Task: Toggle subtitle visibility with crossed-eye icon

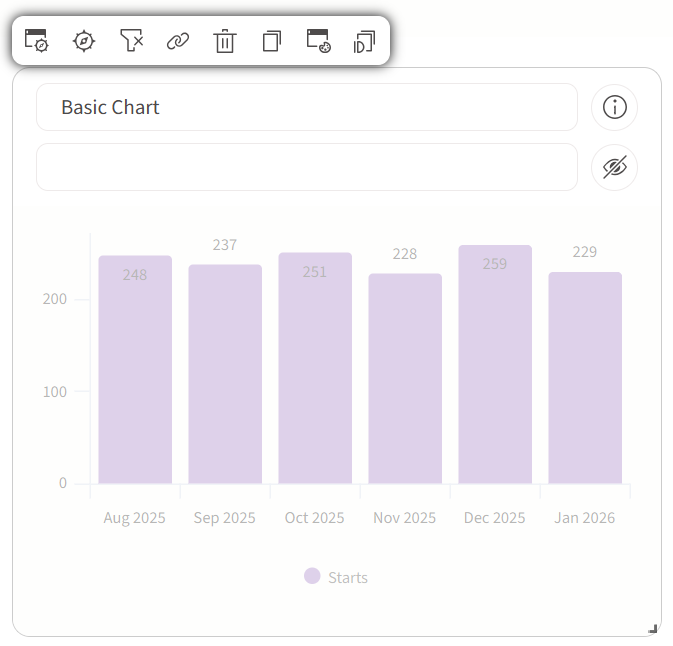Action: point(614,167)
